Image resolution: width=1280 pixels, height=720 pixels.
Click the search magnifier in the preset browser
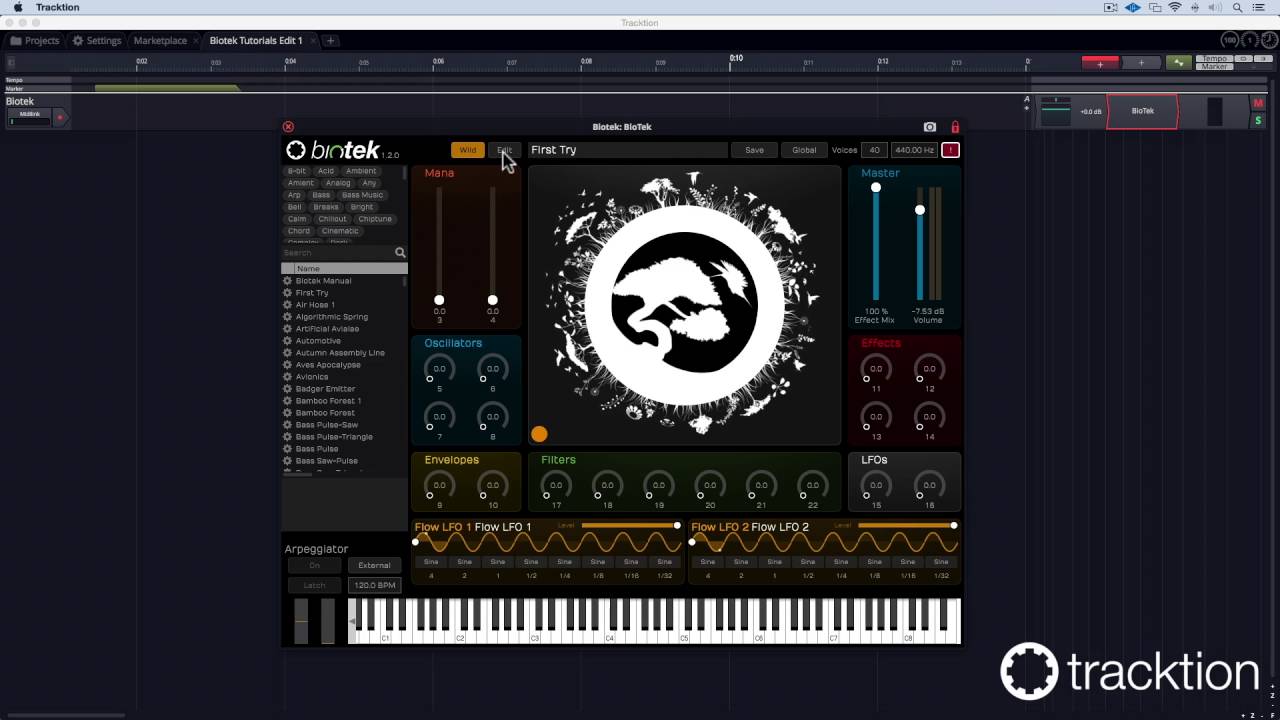(400, 253)
